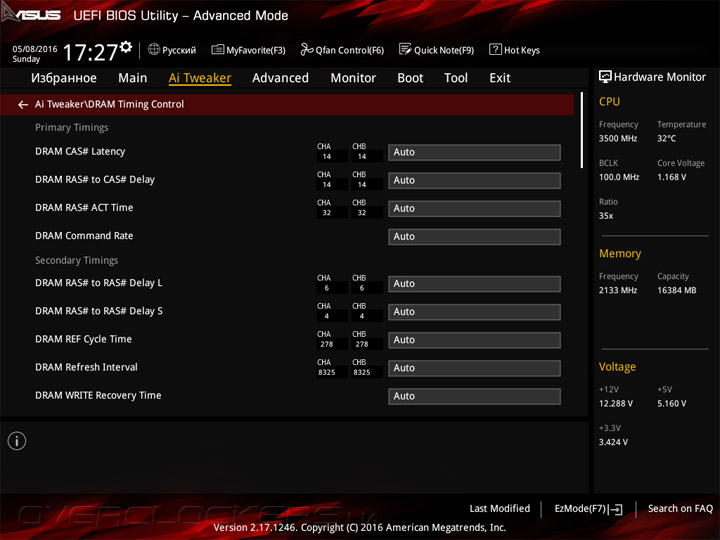This screenshot has width=720, height=540.
Task: Open DRAM Command Rate Auto dropdown
Action: click(474, 236)
